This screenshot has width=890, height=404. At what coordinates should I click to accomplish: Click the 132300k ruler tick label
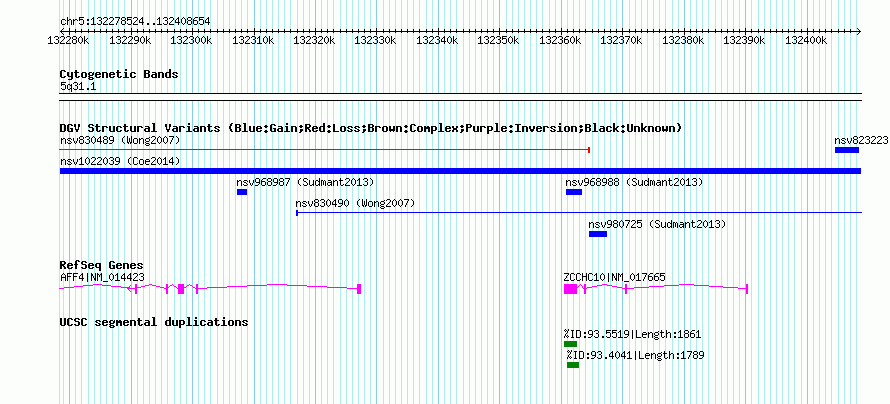[x=191, y=41]
